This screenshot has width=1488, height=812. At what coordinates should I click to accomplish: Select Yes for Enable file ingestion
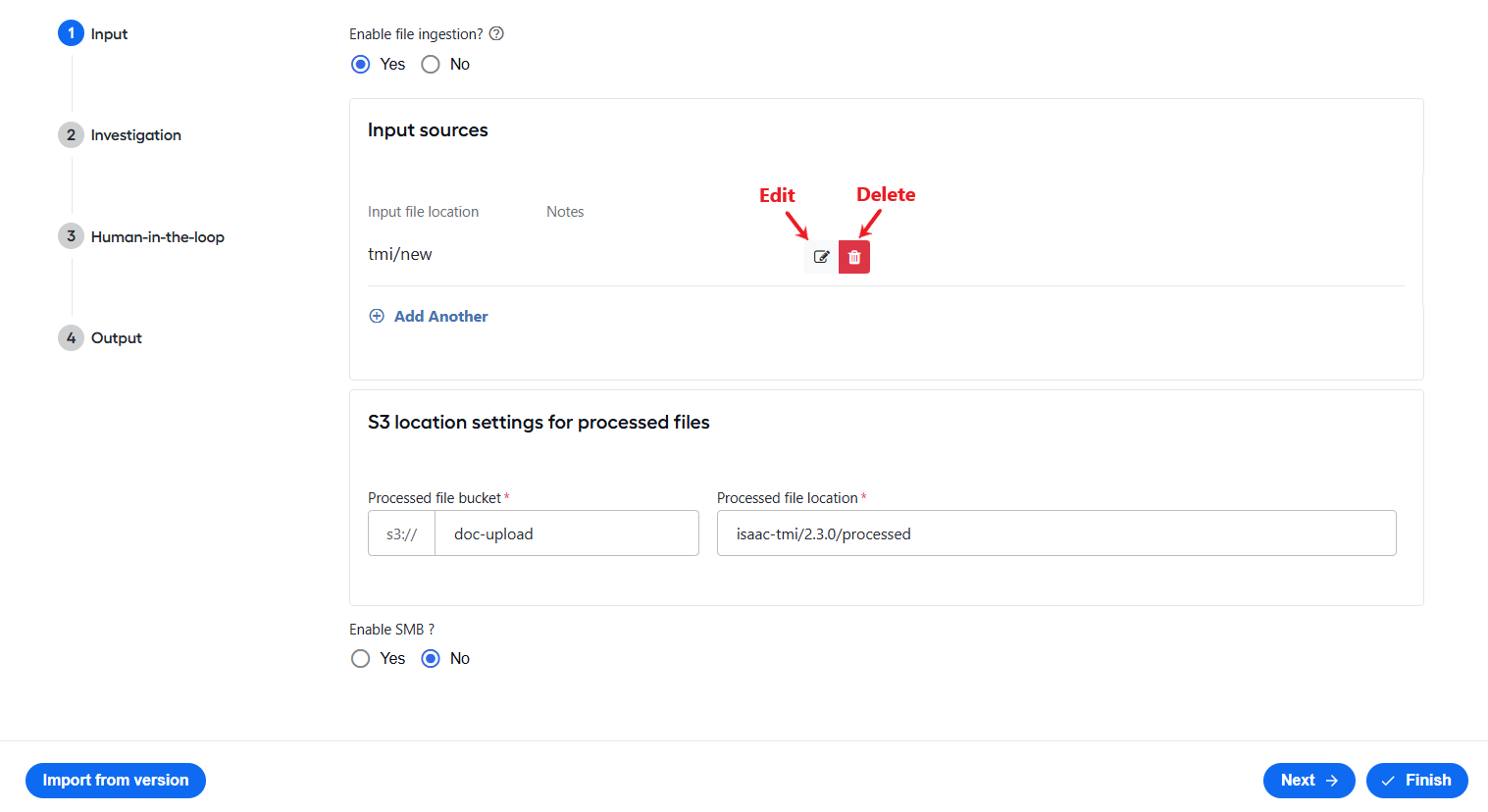[361, 64]
